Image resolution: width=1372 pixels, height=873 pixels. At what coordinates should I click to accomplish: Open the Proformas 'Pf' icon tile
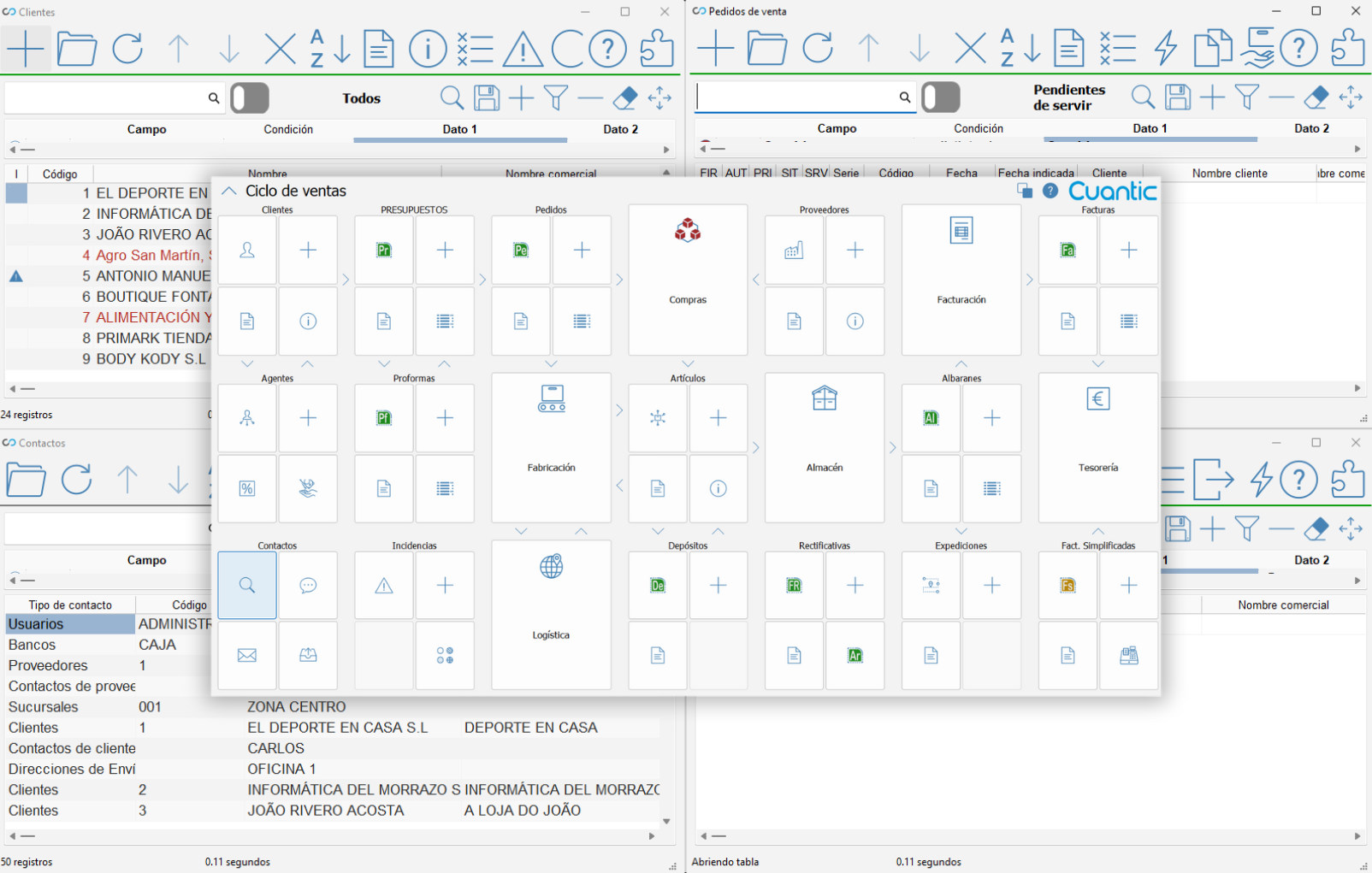(384, 418)
